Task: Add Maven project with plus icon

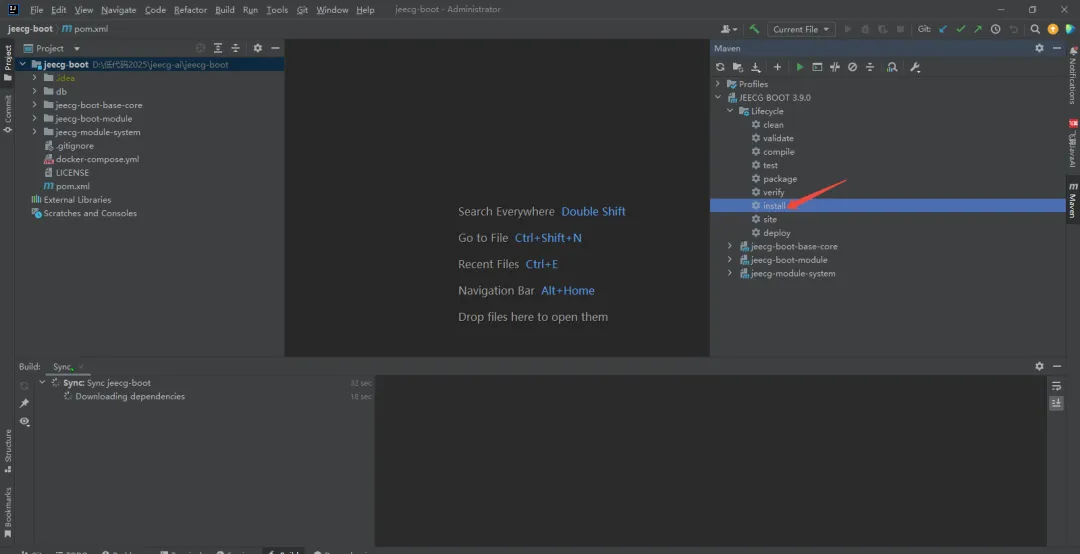Action: tap(777, 67)
